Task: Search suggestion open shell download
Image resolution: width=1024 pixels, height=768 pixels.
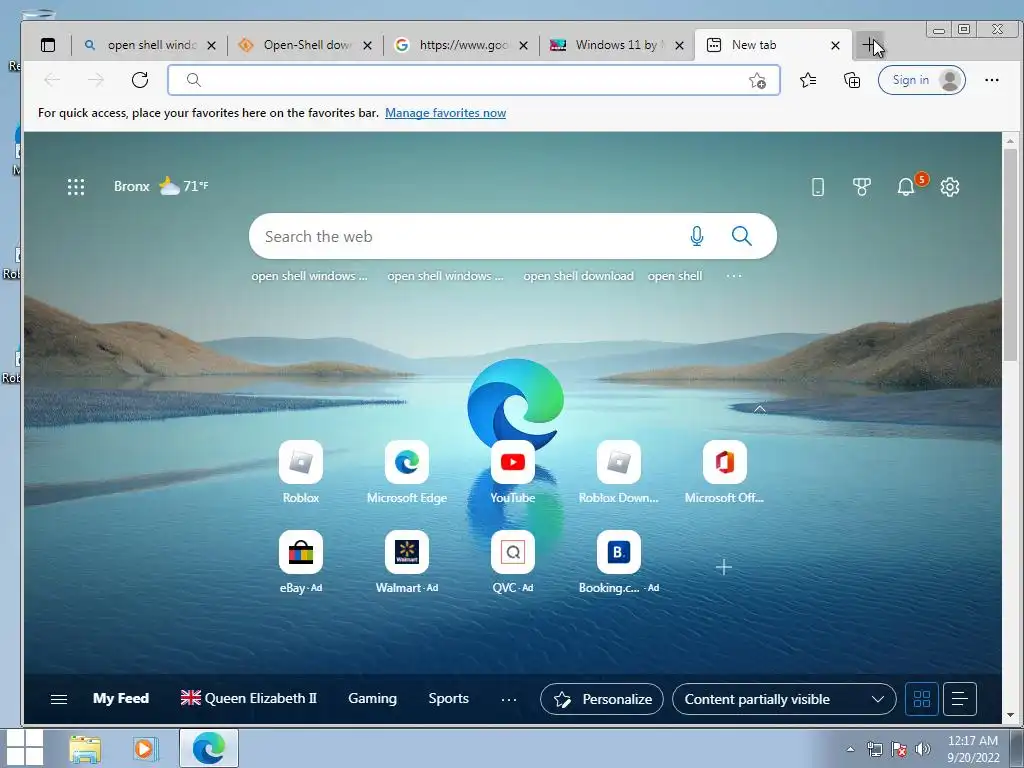Action: click(x=578, y=276)
